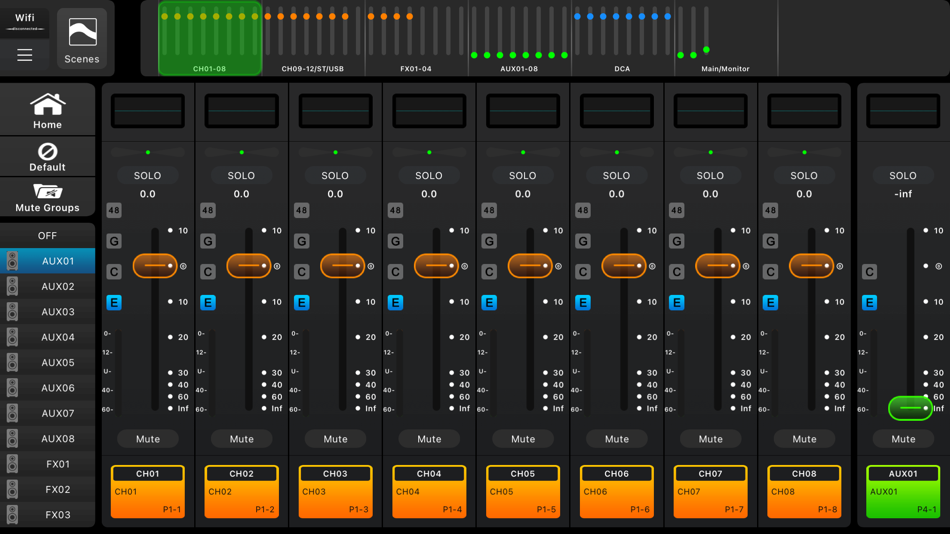The width and height of the screenshot is (950, 534).
Task: Tap the Wifi status indicator
Action: point(25,21)
